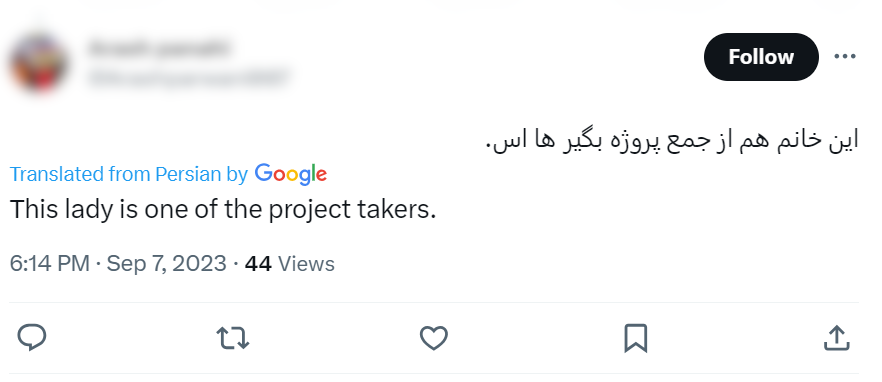Click the Google logo
Screen dimensions: 882x382
pyautogui.click(x=290, y=174)
